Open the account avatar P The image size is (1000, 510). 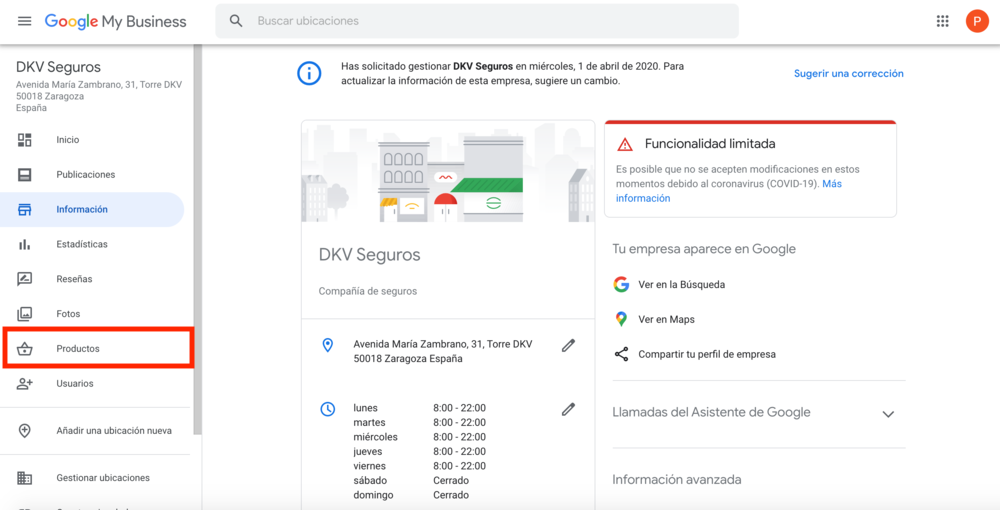point(977,21)
